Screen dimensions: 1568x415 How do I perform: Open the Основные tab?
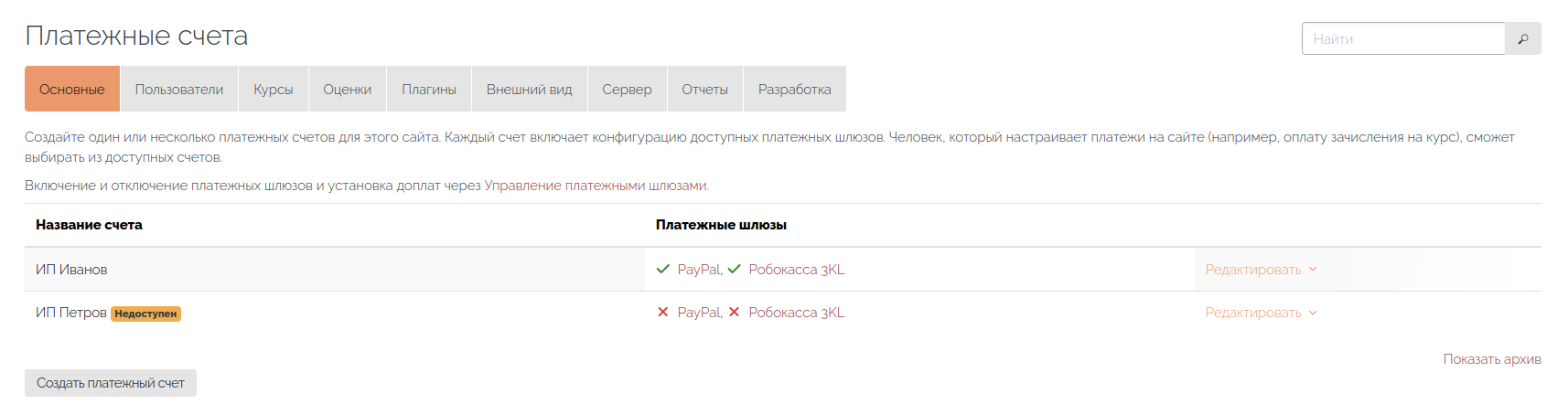click(x=71, y=90)
